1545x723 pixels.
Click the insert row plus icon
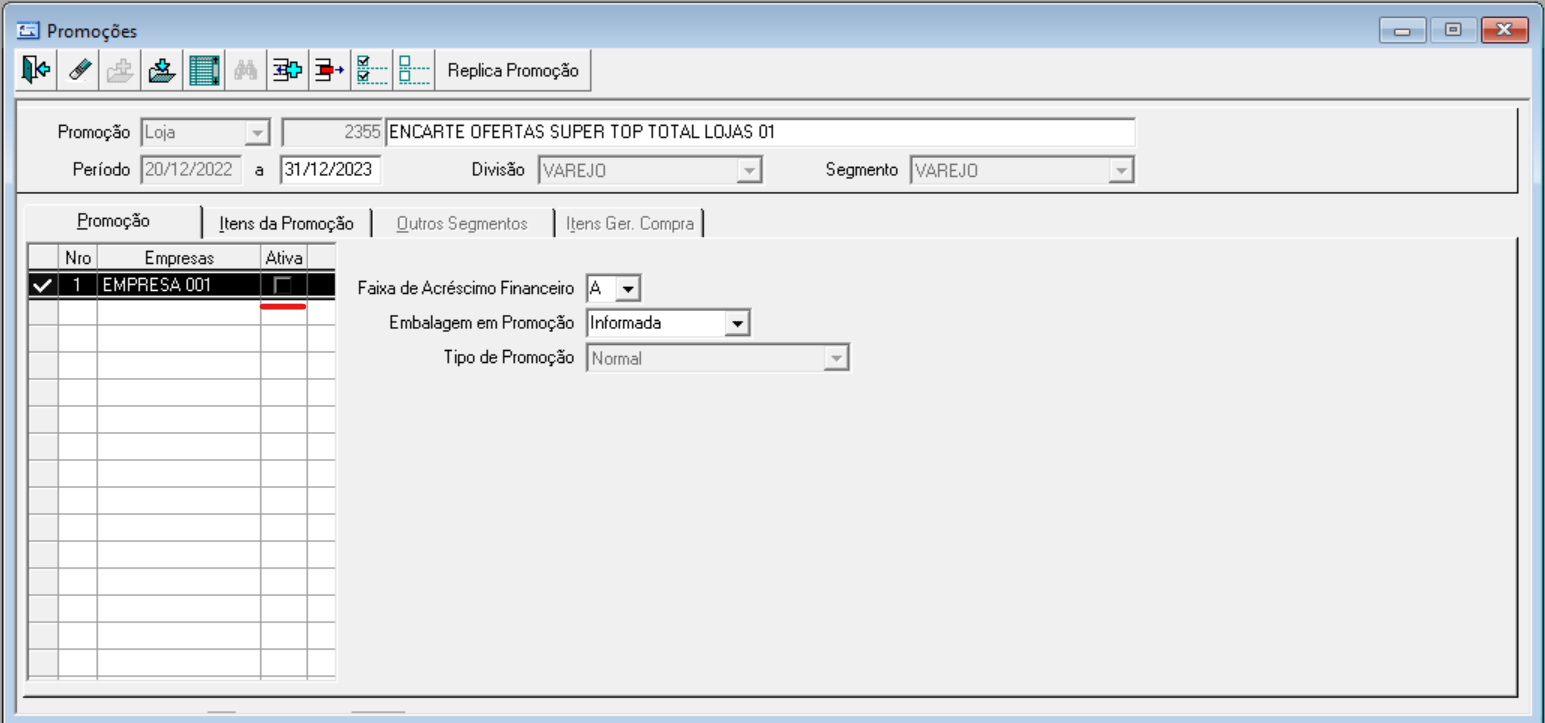coord(287,71)
